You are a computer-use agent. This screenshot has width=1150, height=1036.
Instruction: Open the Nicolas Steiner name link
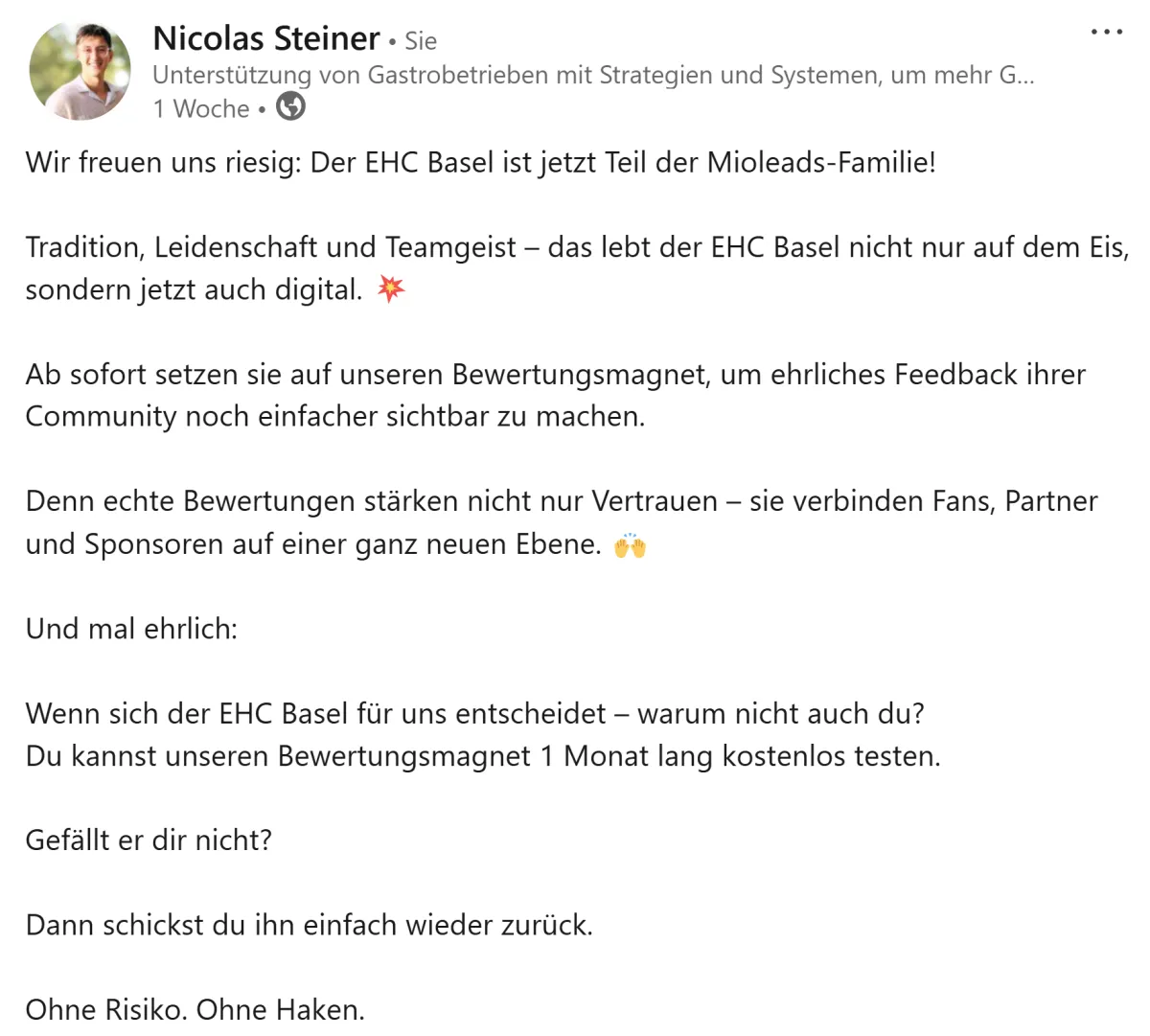point(266,38)
